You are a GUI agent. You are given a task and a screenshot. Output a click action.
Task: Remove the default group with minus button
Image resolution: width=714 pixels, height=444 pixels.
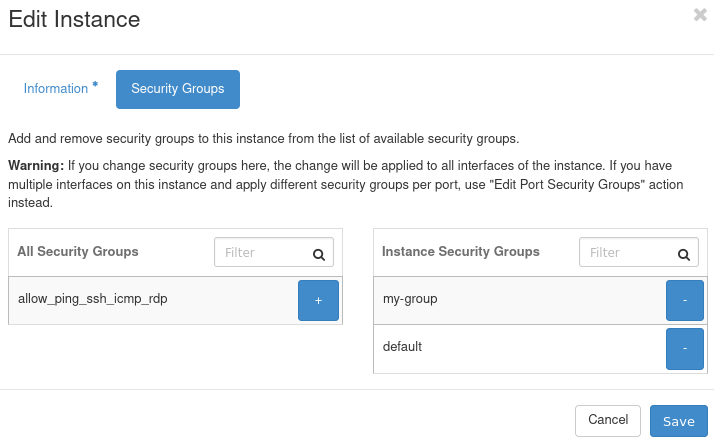pos(685,348)
